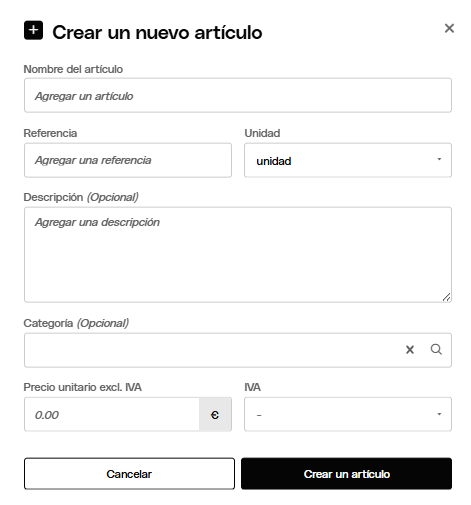Click the magnifier search icon in Categoría
471x505 pixels.
pyautogui.click(x=436, y=350)
